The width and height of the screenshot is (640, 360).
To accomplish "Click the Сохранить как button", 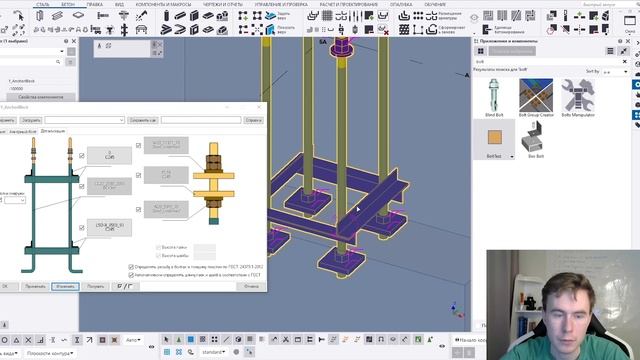I will coord(143,120).
